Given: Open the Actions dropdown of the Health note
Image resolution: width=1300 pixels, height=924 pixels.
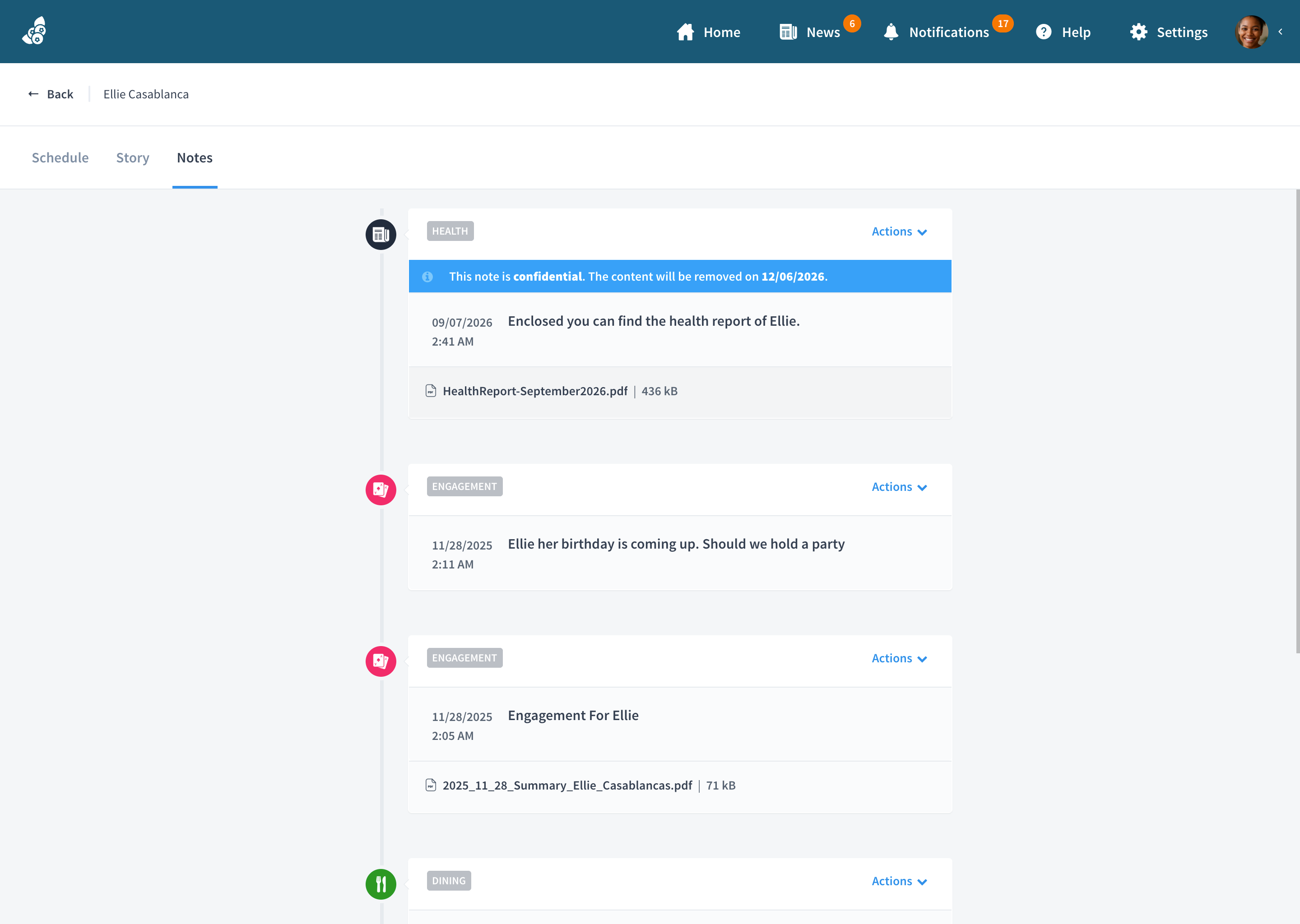Looking at the screenshot, I should click(899, 231).
